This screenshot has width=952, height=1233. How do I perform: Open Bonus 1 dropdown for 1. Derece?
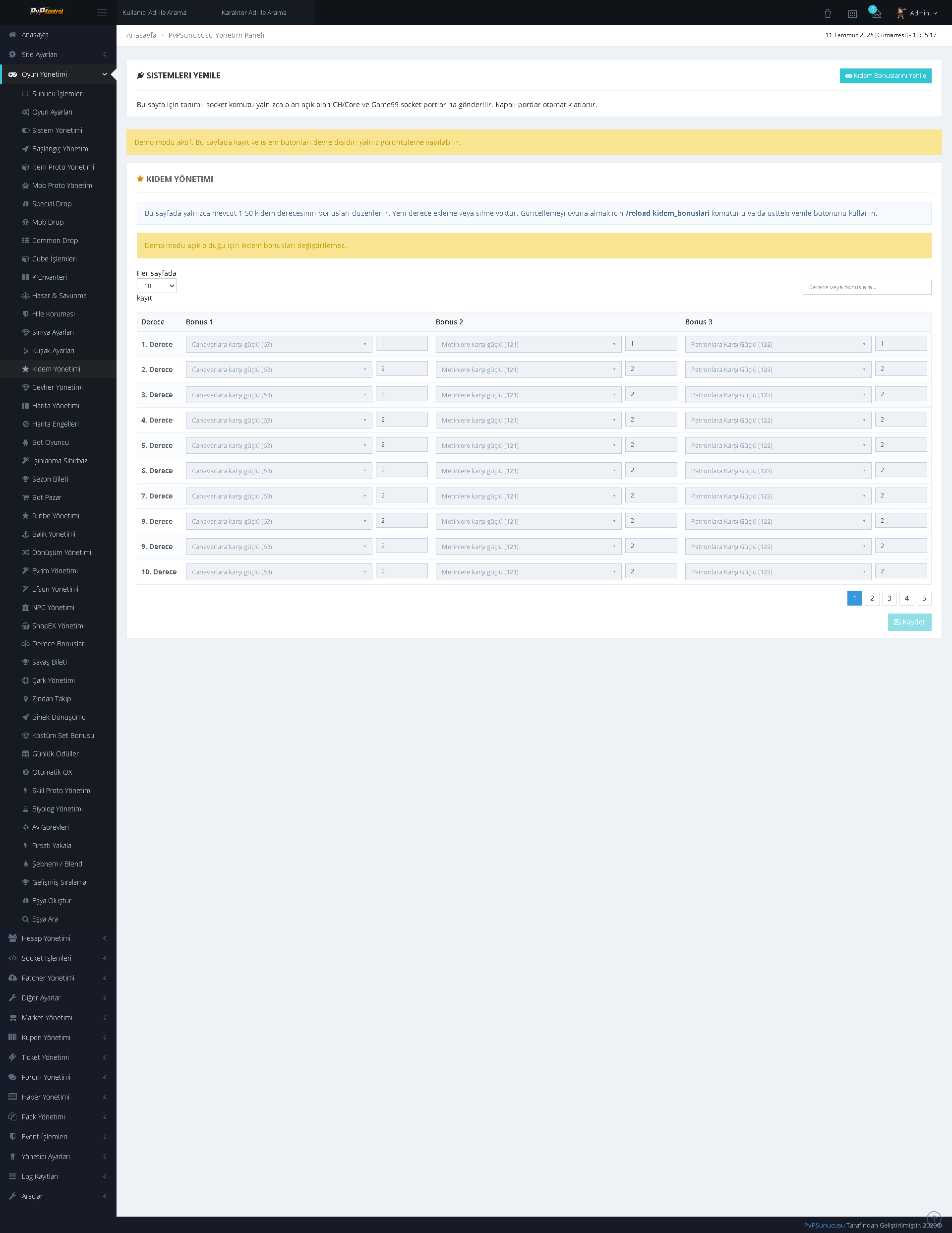[x=279, y=344]
